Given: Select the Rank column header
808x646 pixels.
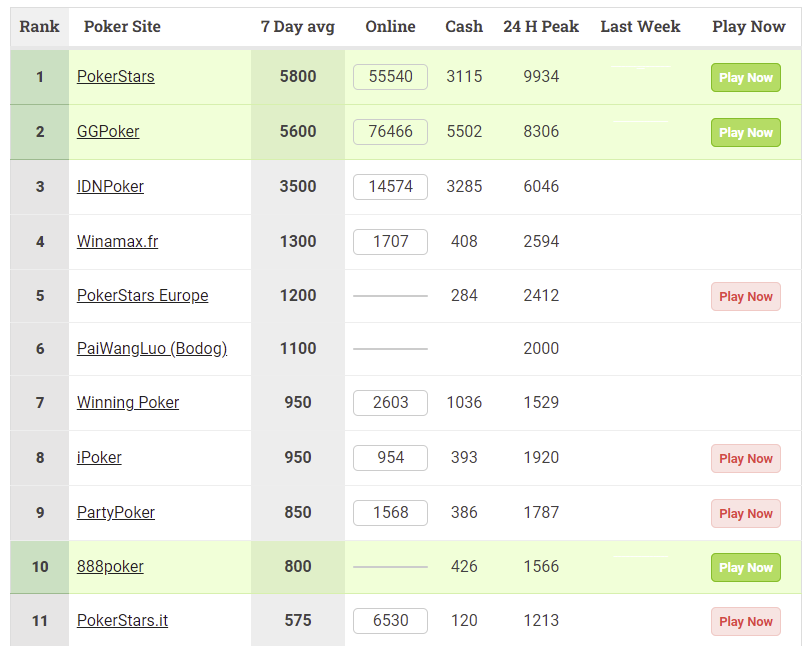Looking at the screenshot, I should (x=39, y=27).
